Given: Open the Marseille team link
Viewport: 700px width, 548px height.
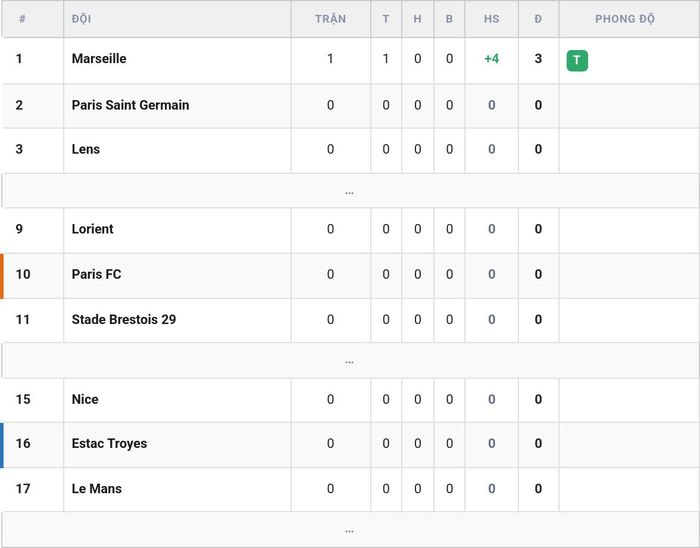Looking at the screenshot, I should click(99, 58).
